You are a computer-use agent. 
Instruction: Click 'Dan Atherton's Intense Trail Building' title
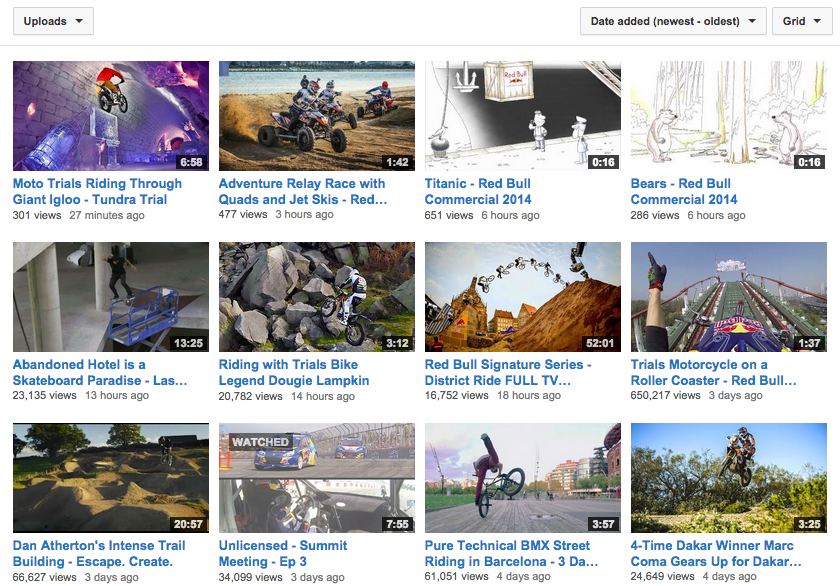(x=99, y=553)
